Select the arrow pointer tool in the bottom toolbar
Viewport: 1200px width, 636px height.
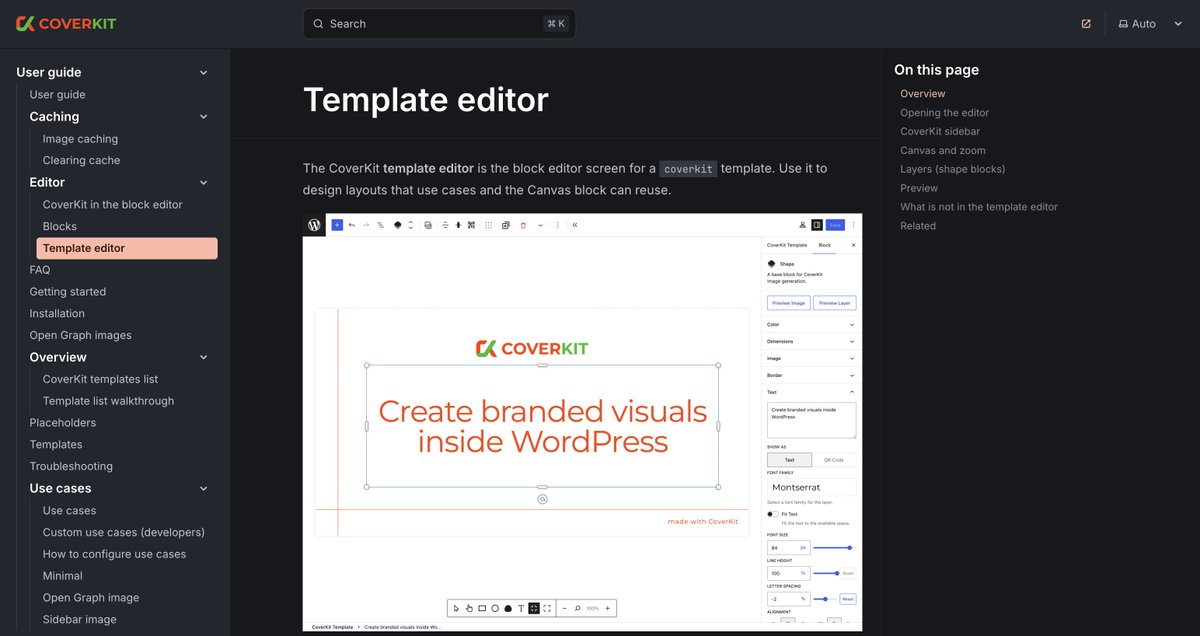pyautogui.click(x=456, y=608)
